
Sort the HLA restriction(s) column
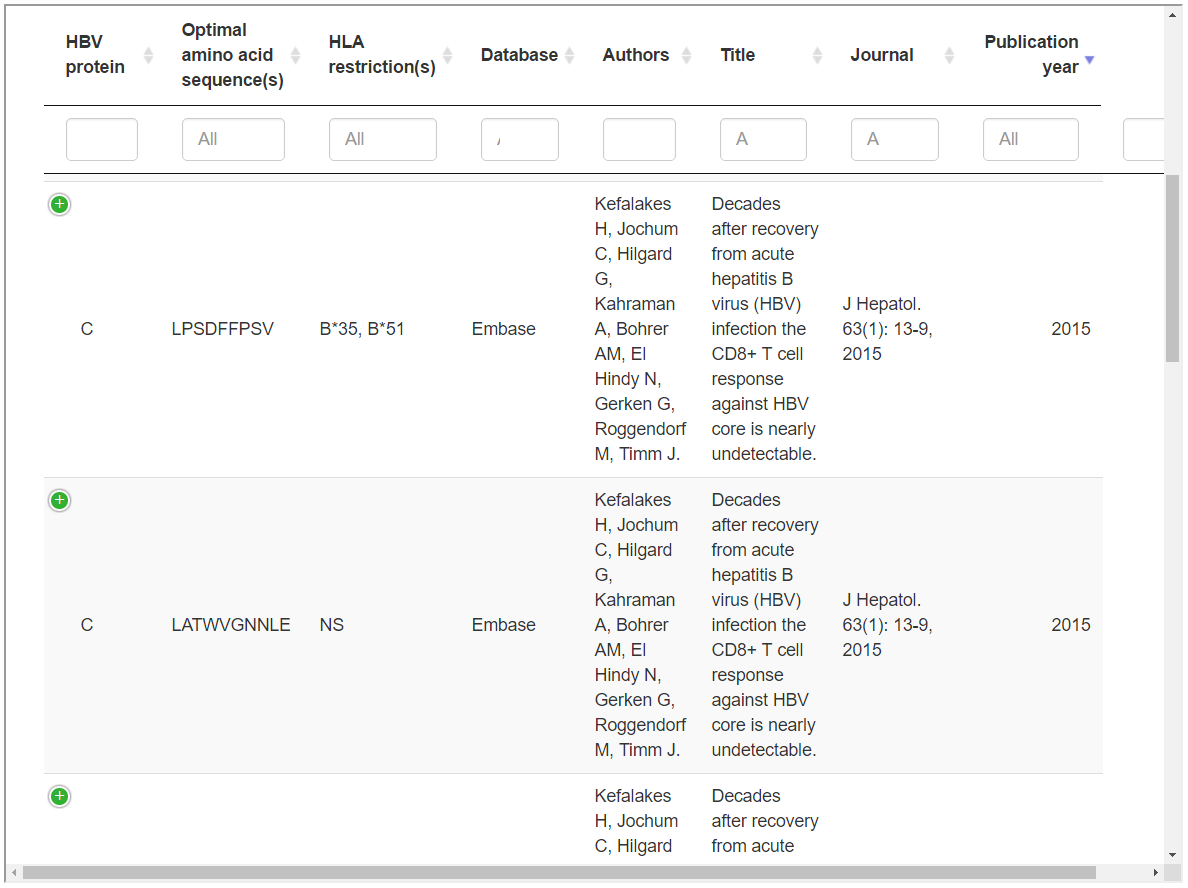(447, 55)
